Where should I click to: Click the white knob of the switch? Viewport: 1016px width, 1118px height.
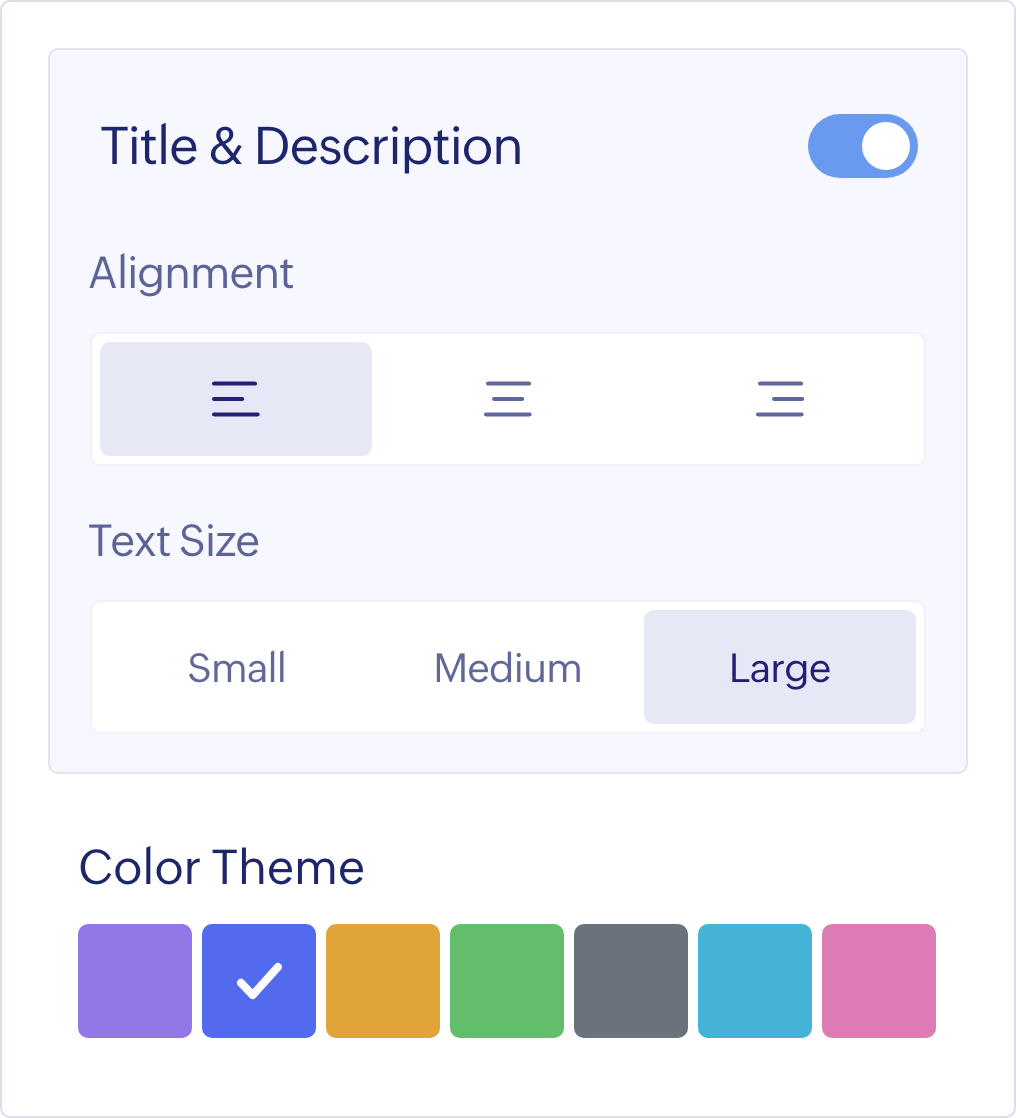(x=886, y=146)
